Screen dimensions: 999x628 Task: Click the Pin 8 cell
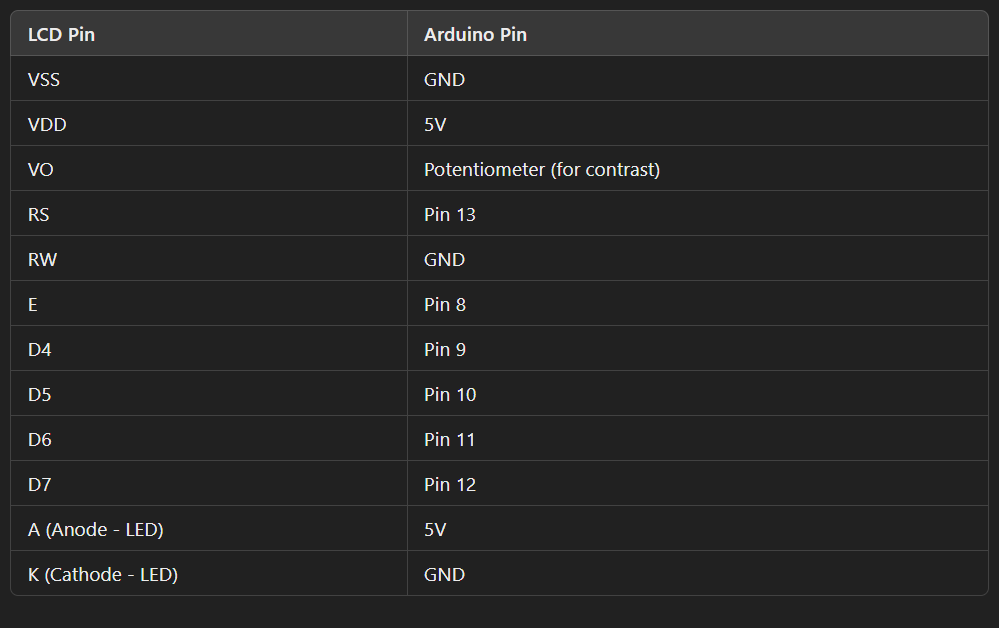tap(698, 304)
